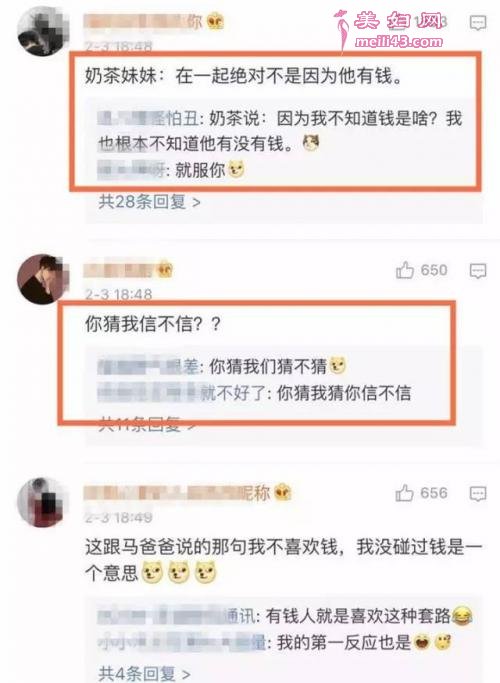500x683 pixels.
Task: Expand 共4条回复 replies
Action: [144, 673]
